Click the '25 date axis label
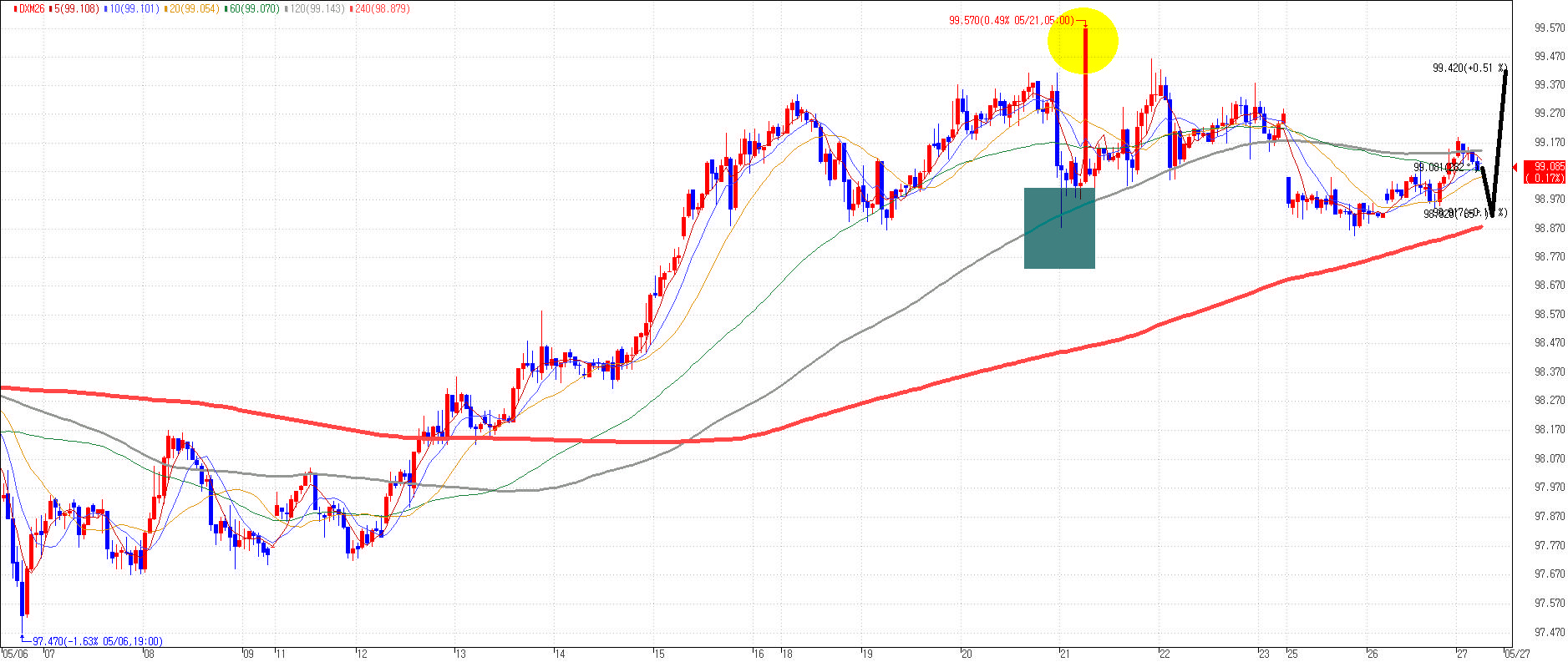This screenshot has height=662, width=1568. coord(1291,654)
